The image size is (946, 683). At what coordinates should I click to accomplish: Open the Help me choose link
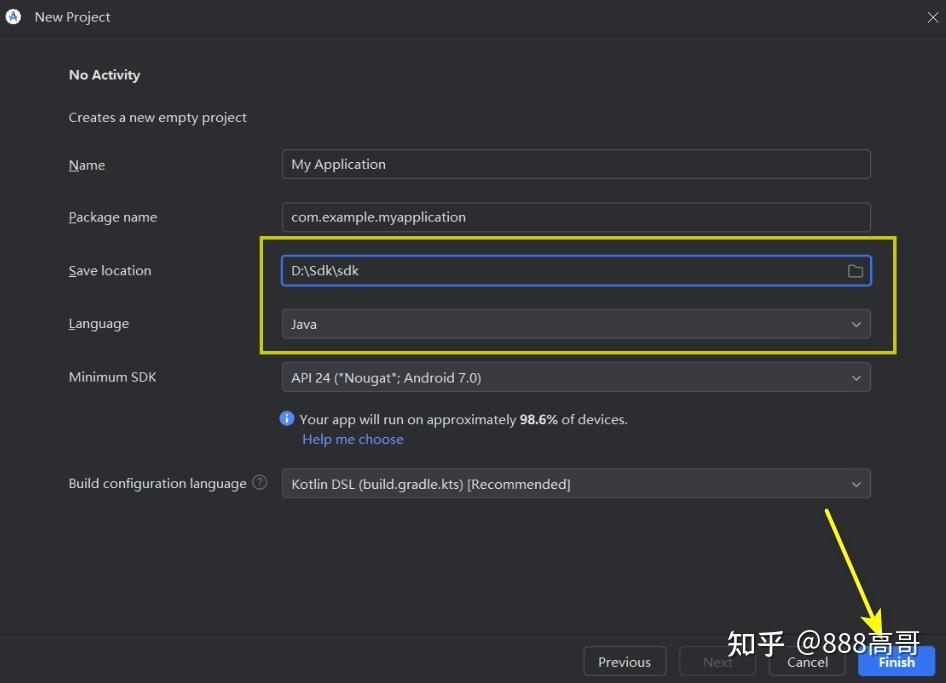click(353, 439)
